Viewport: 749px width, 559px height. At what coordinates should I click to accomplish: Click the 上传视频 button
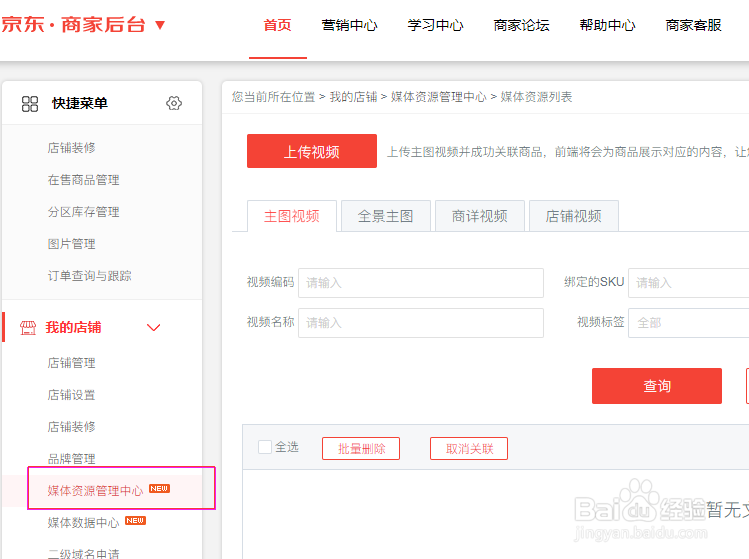312,151
